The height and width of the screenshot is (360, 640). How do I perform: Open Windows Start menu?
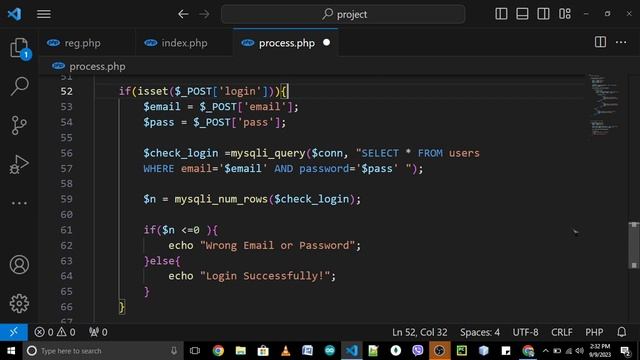11,351
